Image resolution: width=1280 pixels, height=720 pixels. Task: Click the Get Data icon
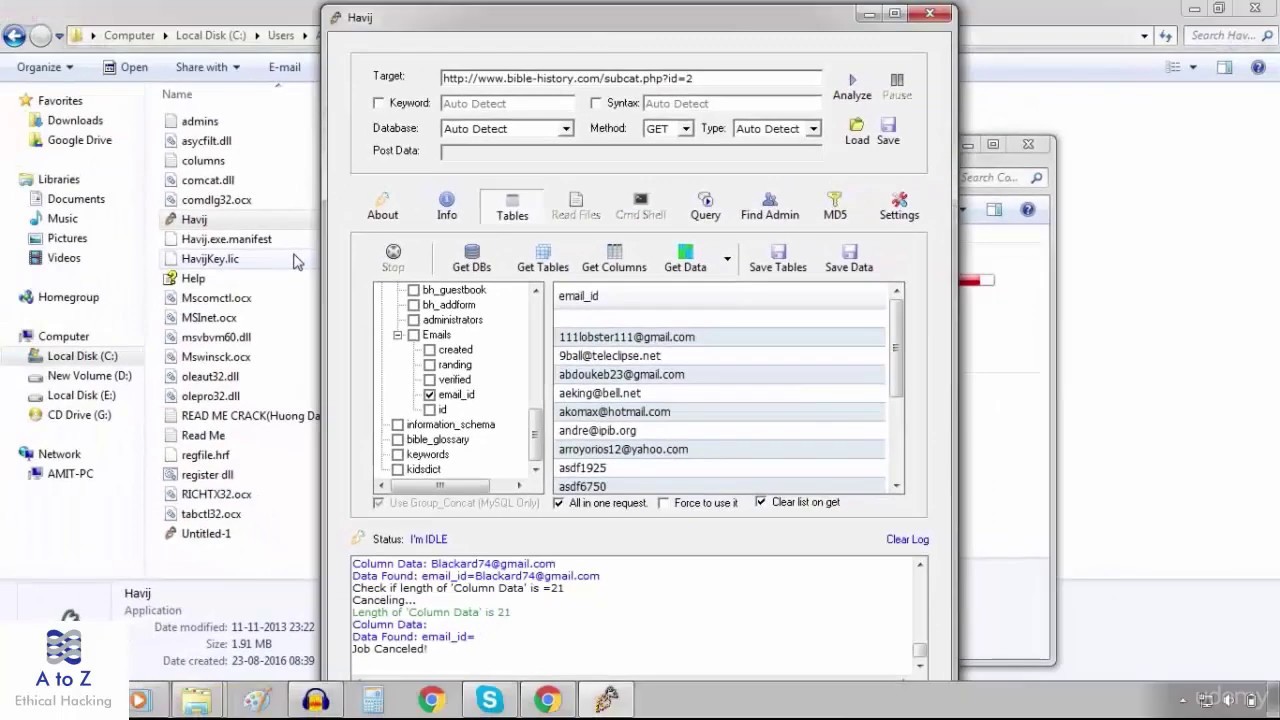tap(685, 251)
